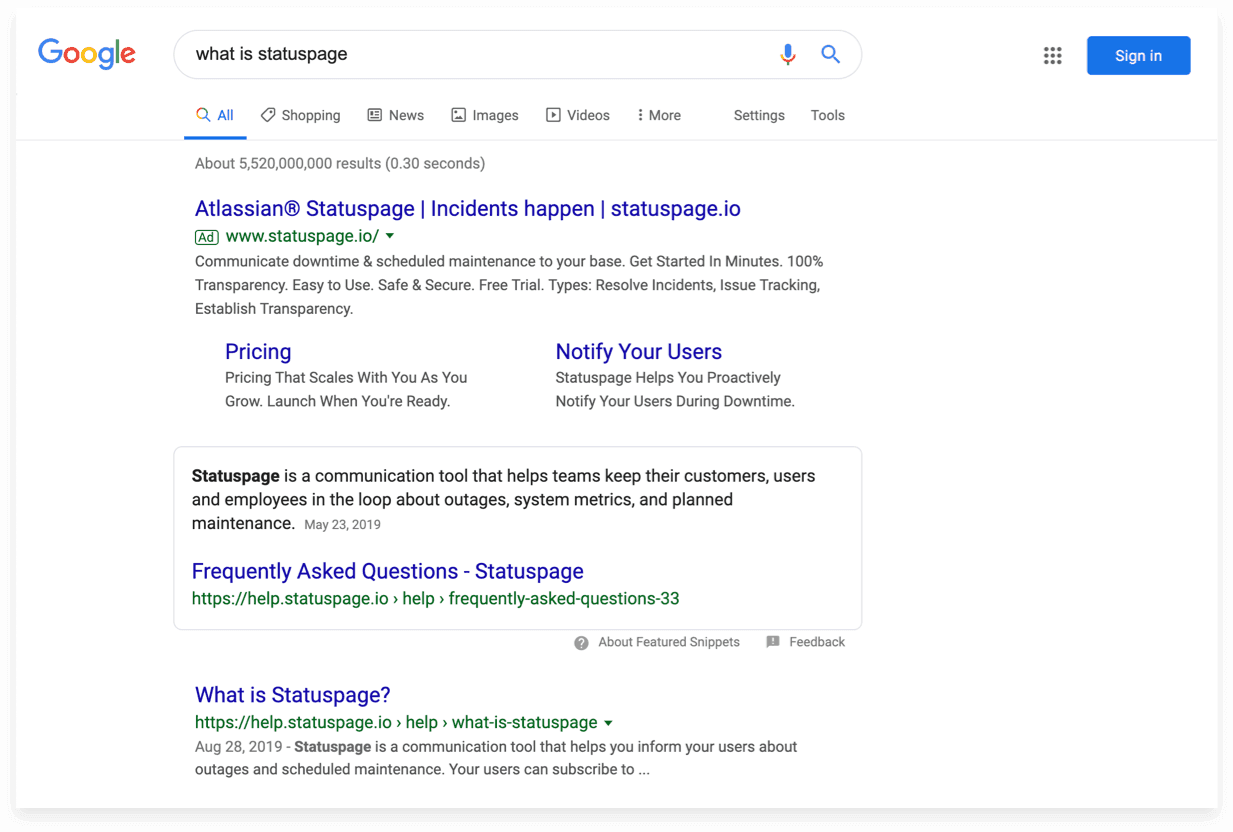Open the Google apps grid
This screenshot has width=1233, height=832.
(1052, 55)
